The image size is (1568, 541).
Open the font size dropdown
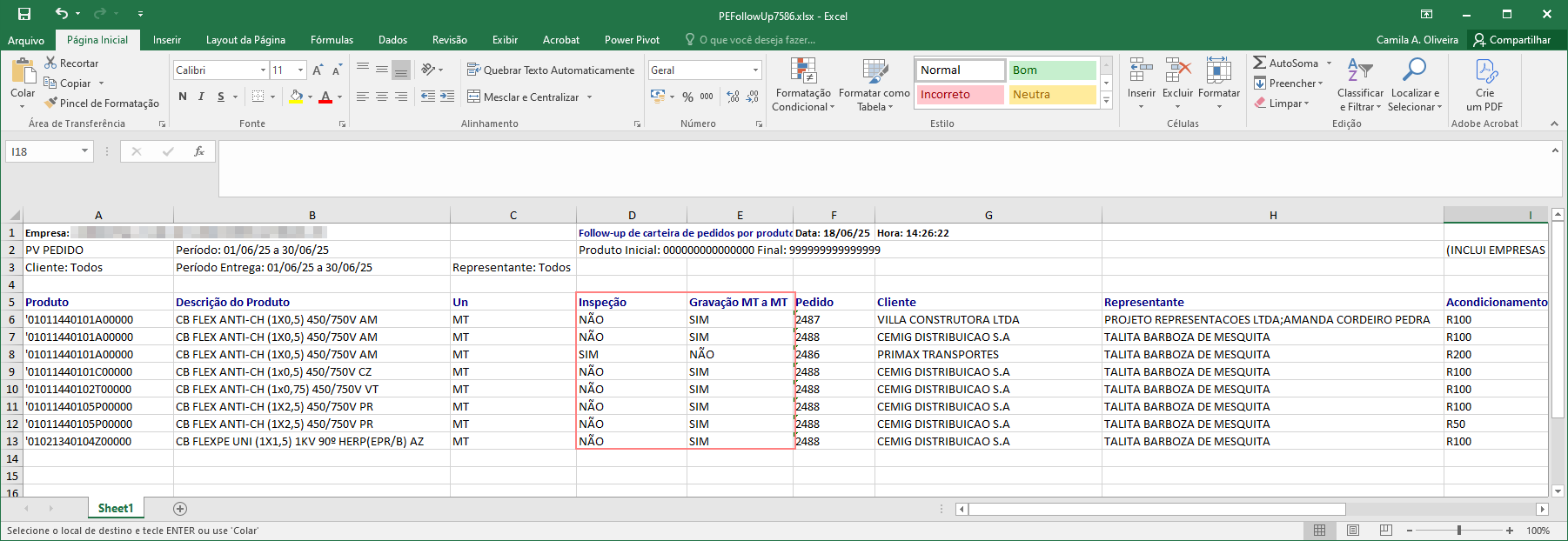[x=301, y=70]
